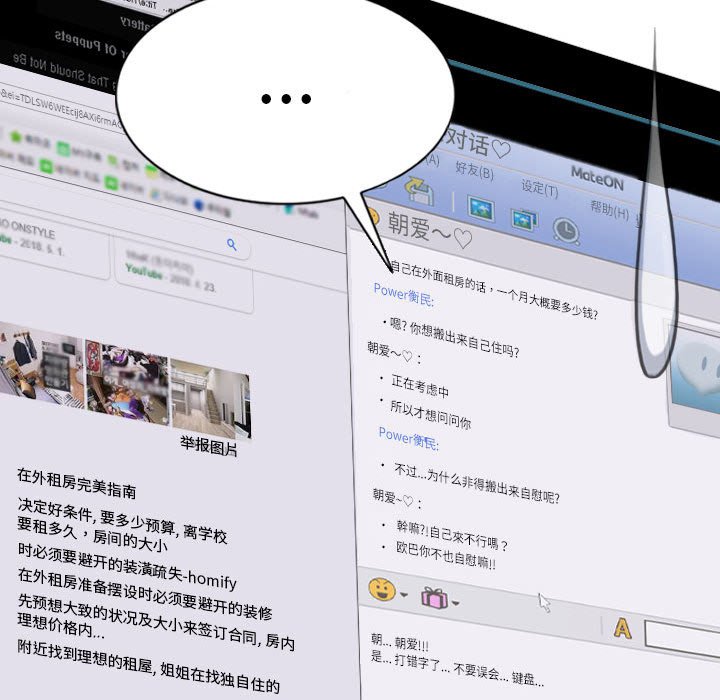This screenshot has width=720, height=700.
Task: Open the 帮助(H) menu
Action: [608, 210]
